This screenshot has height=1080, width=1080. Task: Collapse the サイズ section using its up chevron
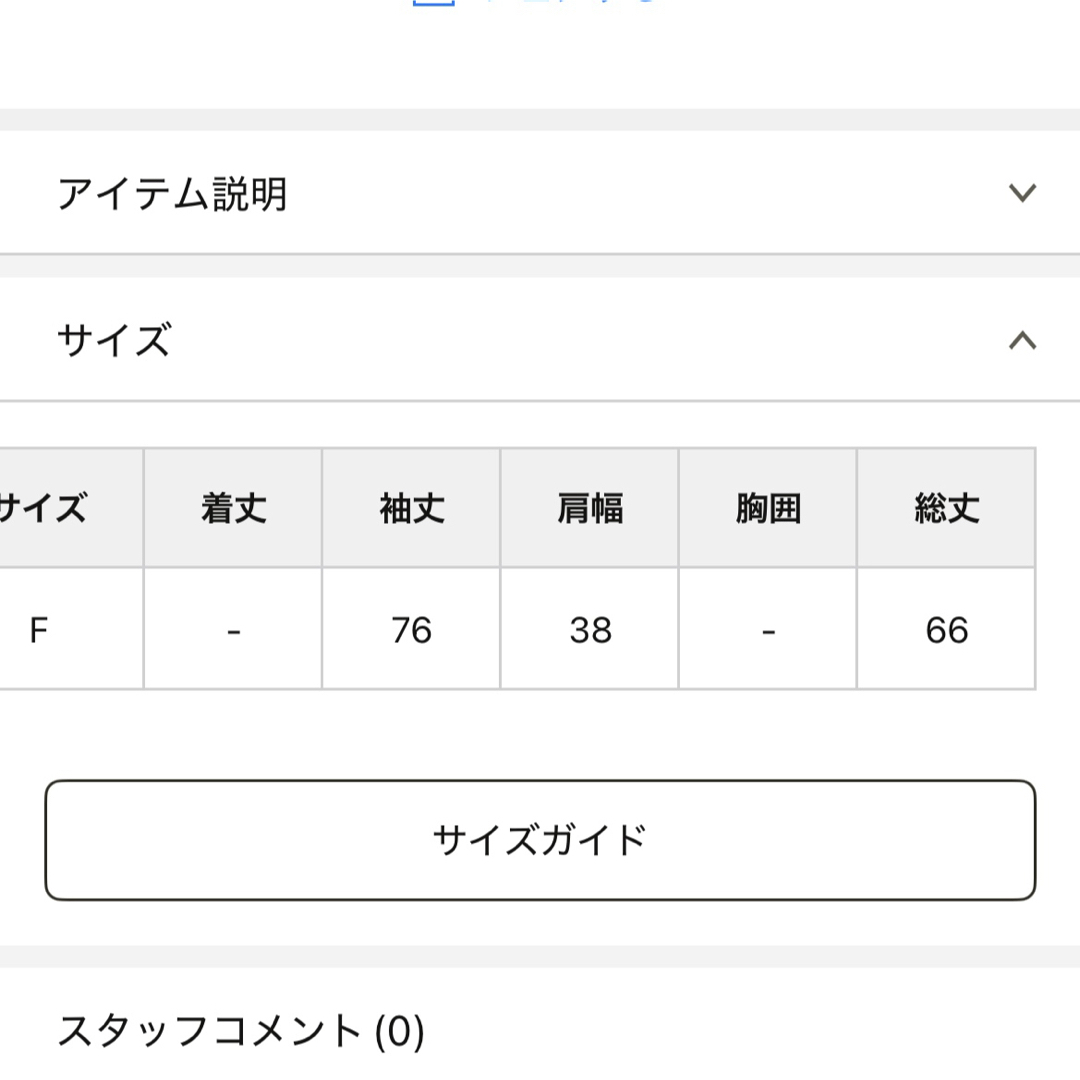(x=1022, y=340)
